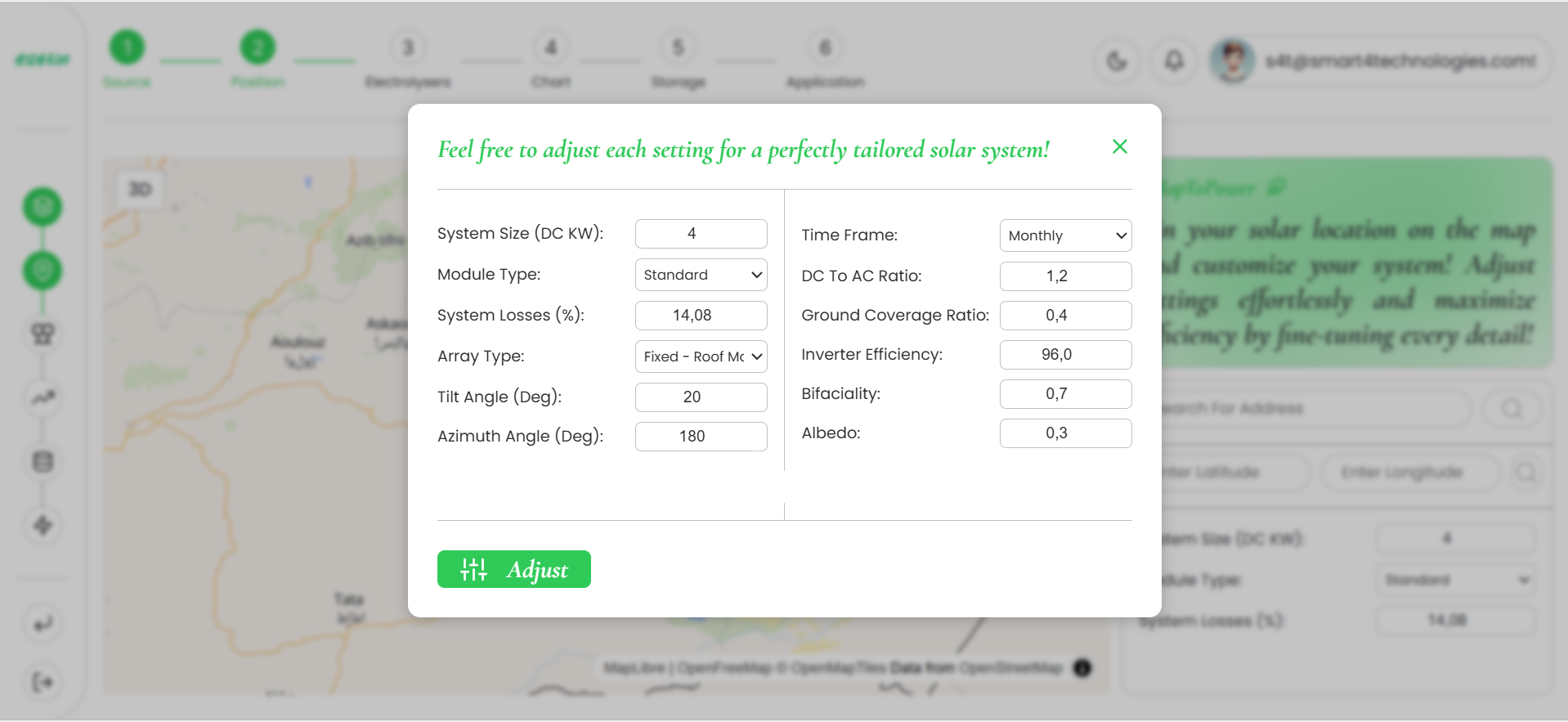The image size is (1568, 722).
Task: Click the Inverter Efficiency field
Action: [x=1064, y=355]
